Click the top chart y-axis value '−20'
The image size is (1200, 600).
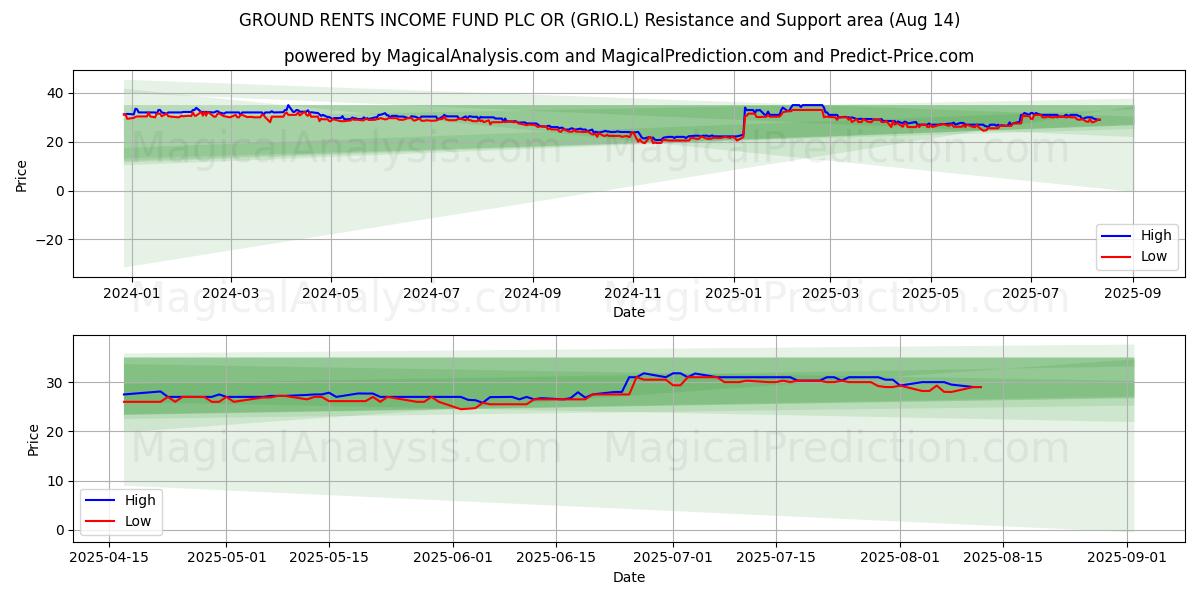click(48, 240)
